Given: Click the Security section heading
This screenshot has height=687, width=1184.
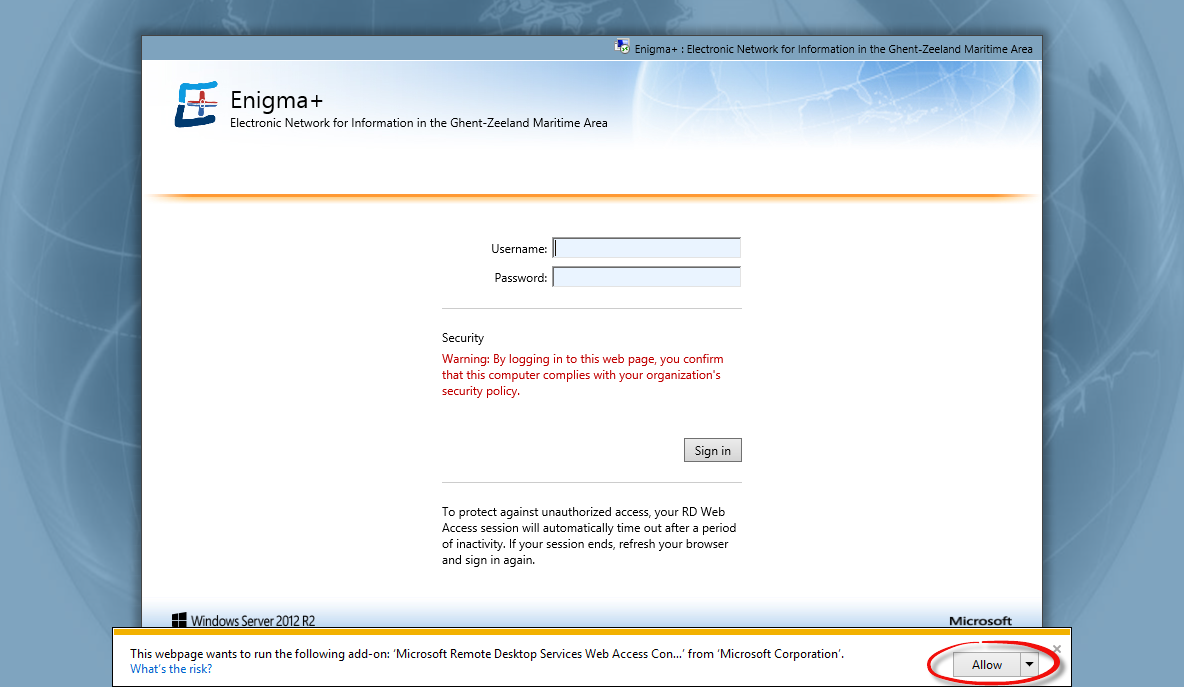Looking at the screenshot, I should pyautogui.click(x=463, y=338).
